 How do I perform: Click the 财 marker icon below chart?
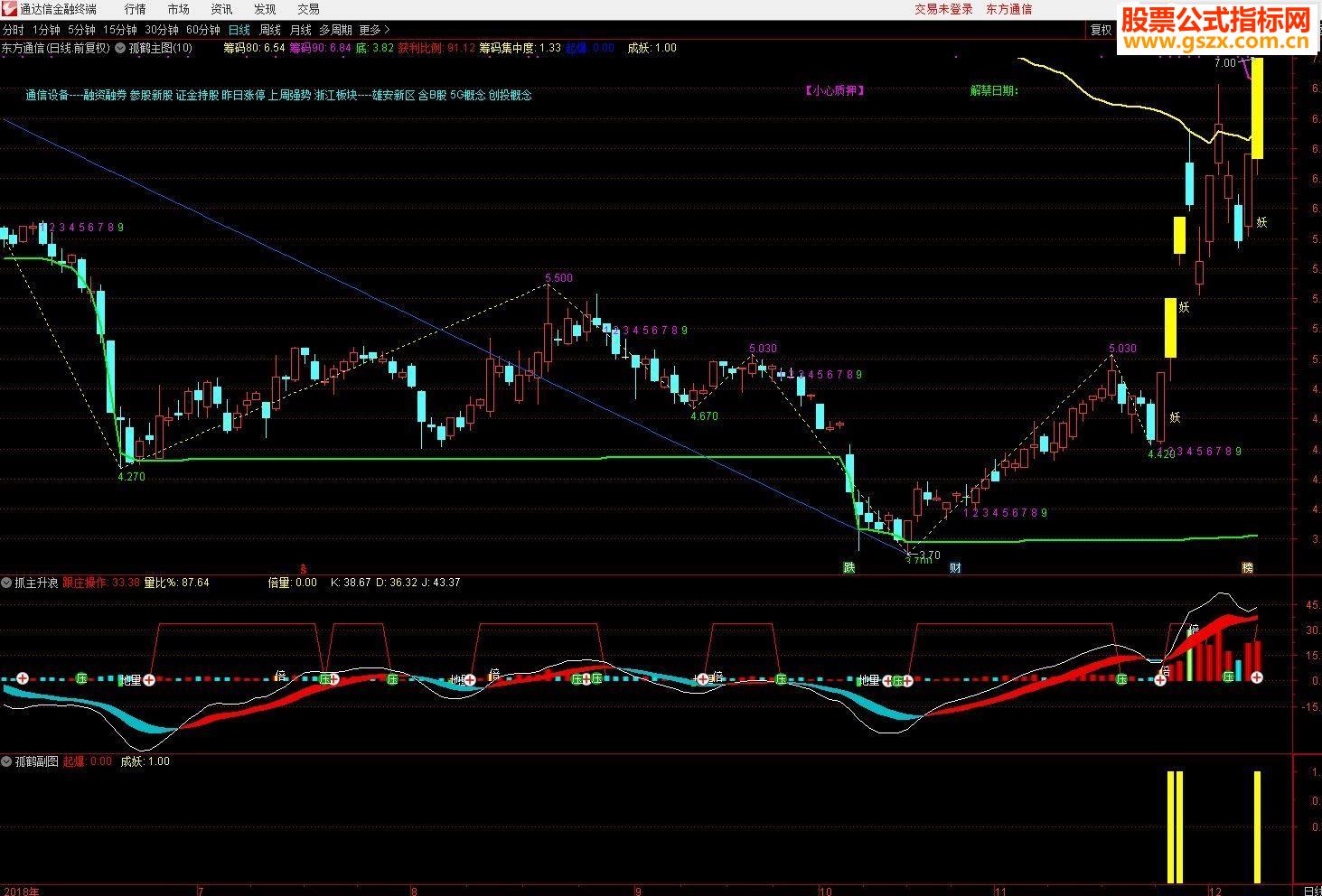[955, 567]
